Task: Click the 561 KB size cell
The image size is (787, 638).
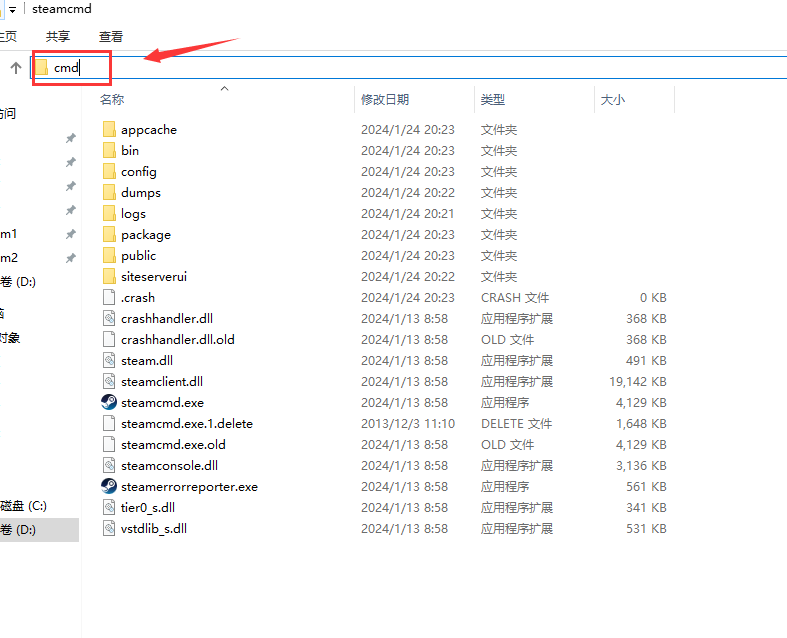Action: (646, 486)
